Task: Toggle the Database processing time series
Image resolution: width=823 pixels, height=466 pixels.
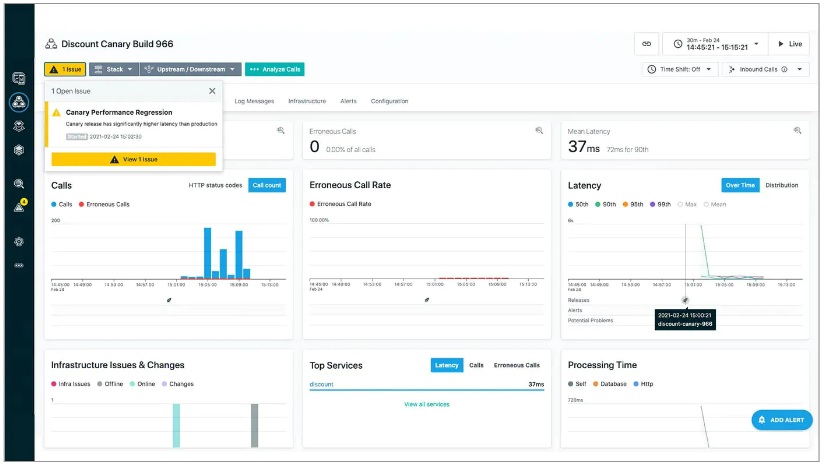Action: click(609, 384)
